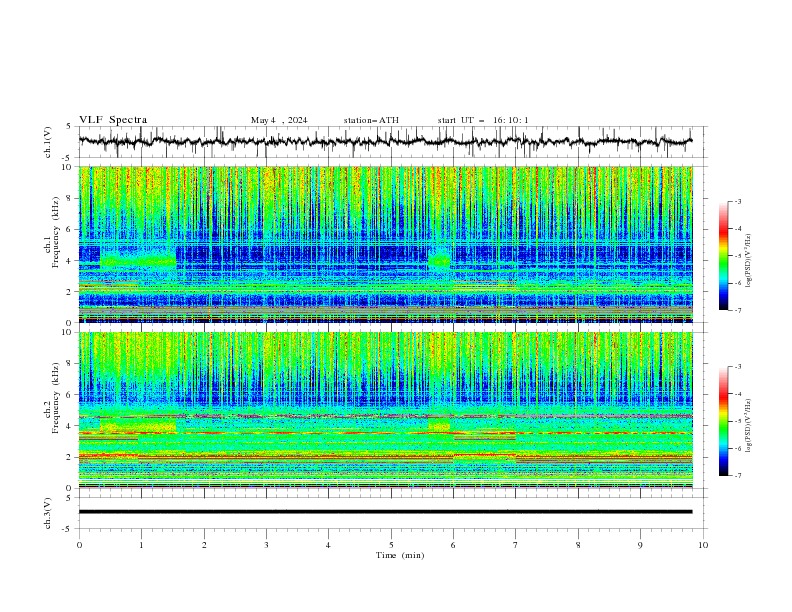Click the "ch.1 Frequency (kHz)" axis label

52,232
